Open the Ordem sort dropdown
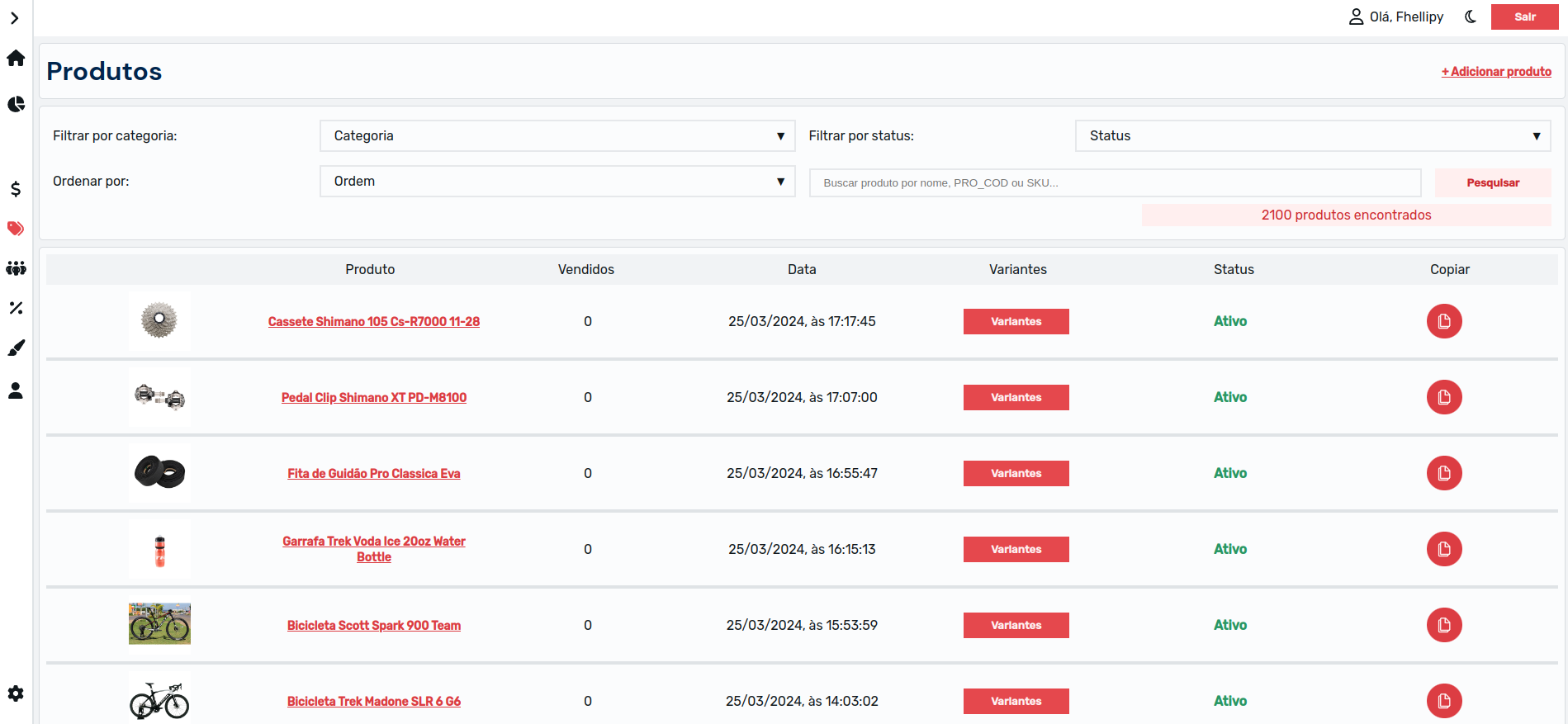The height and width of the screenshot is (724, 1568). (x=557, y=181)
